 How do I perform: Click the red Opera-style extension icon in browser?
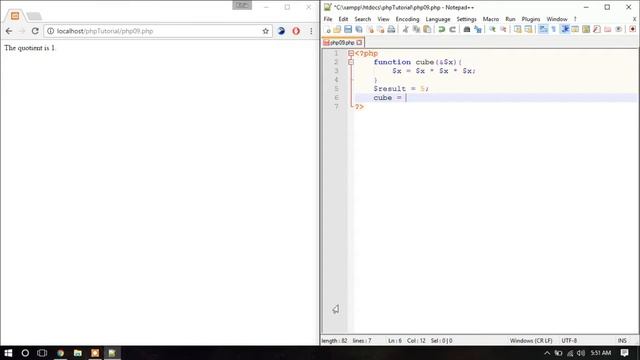pyautogui.click(x=296, y=31)
